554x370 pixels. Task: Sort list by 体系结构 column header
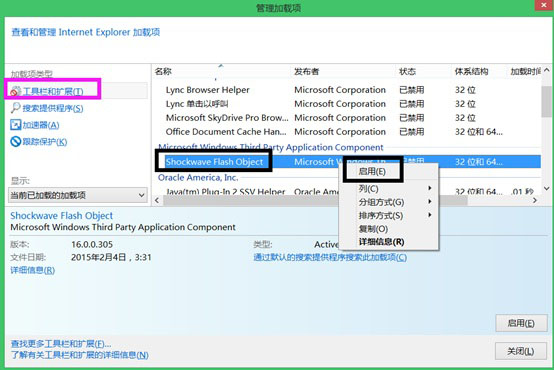pyautogui.click(x=471, y=72)
